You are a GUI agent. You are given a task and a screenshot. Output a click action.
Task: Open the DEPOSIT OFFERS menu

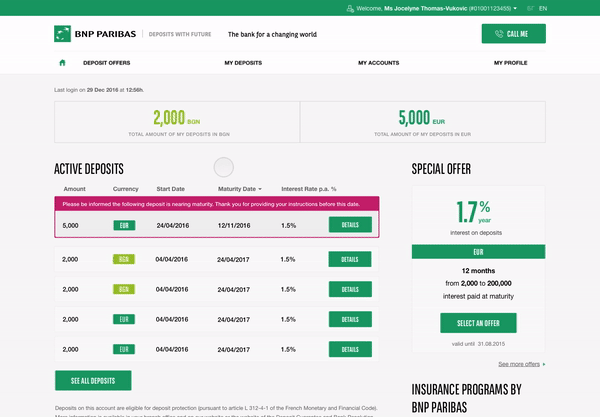(107, 63)
